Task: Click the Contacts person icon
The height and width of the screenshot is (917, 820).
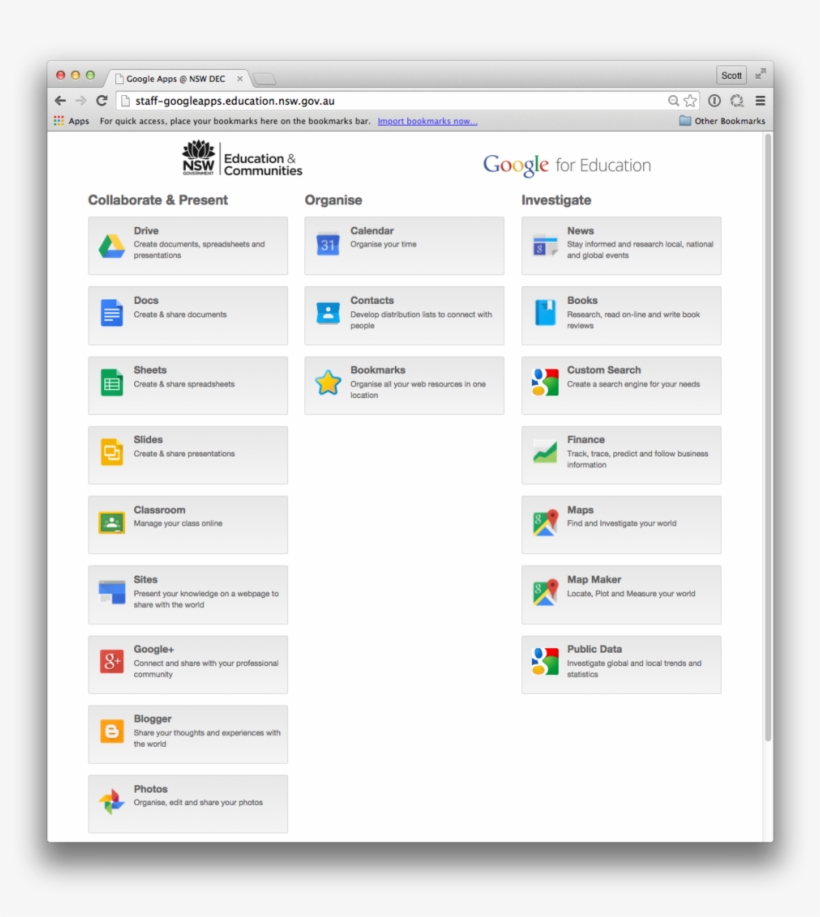Action: (328, 313)
